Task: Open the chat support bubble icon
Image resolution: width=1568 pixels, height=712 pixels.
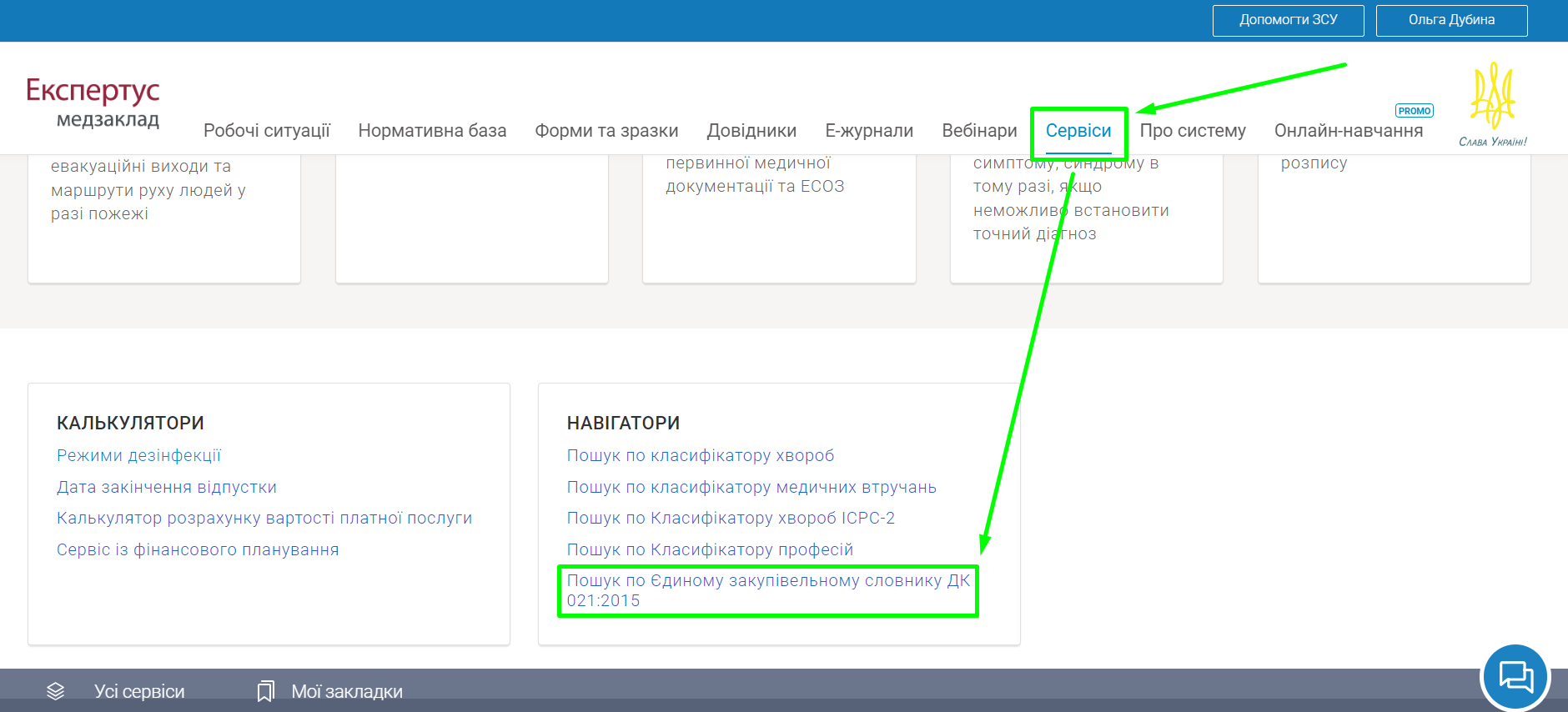Action: (x=1515, y=676)
